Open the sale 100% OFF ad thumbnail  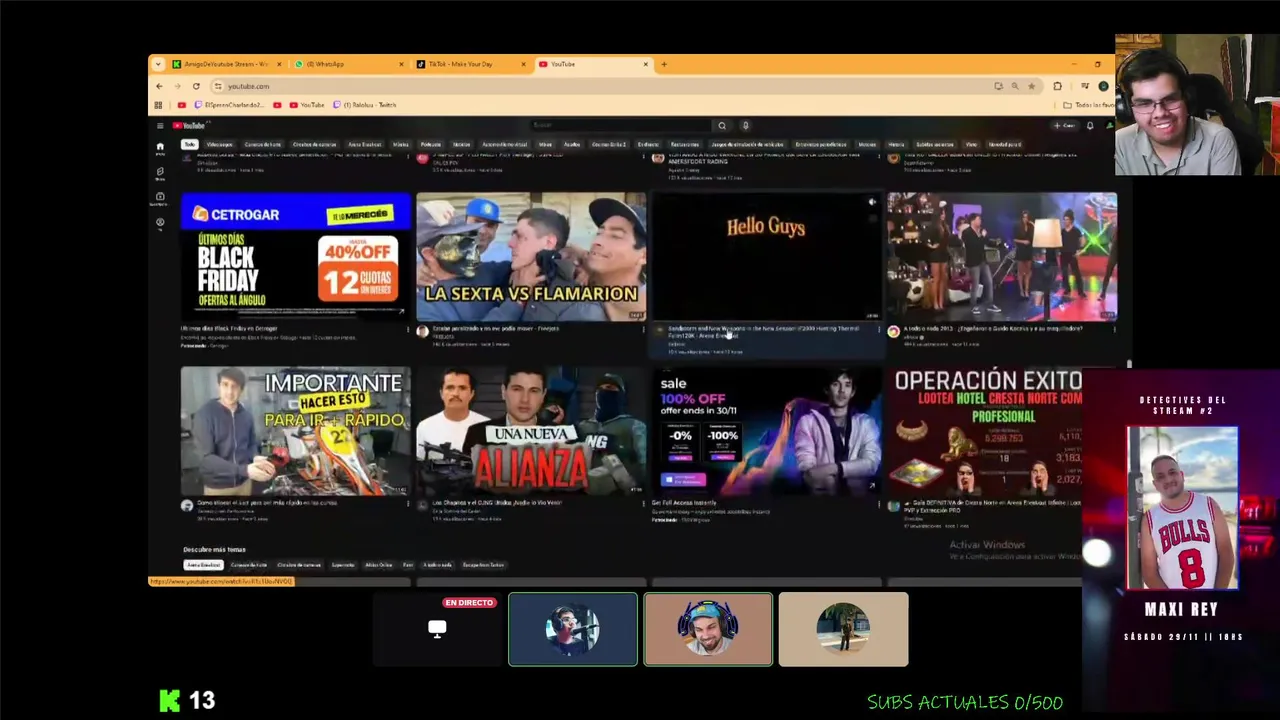767,431
